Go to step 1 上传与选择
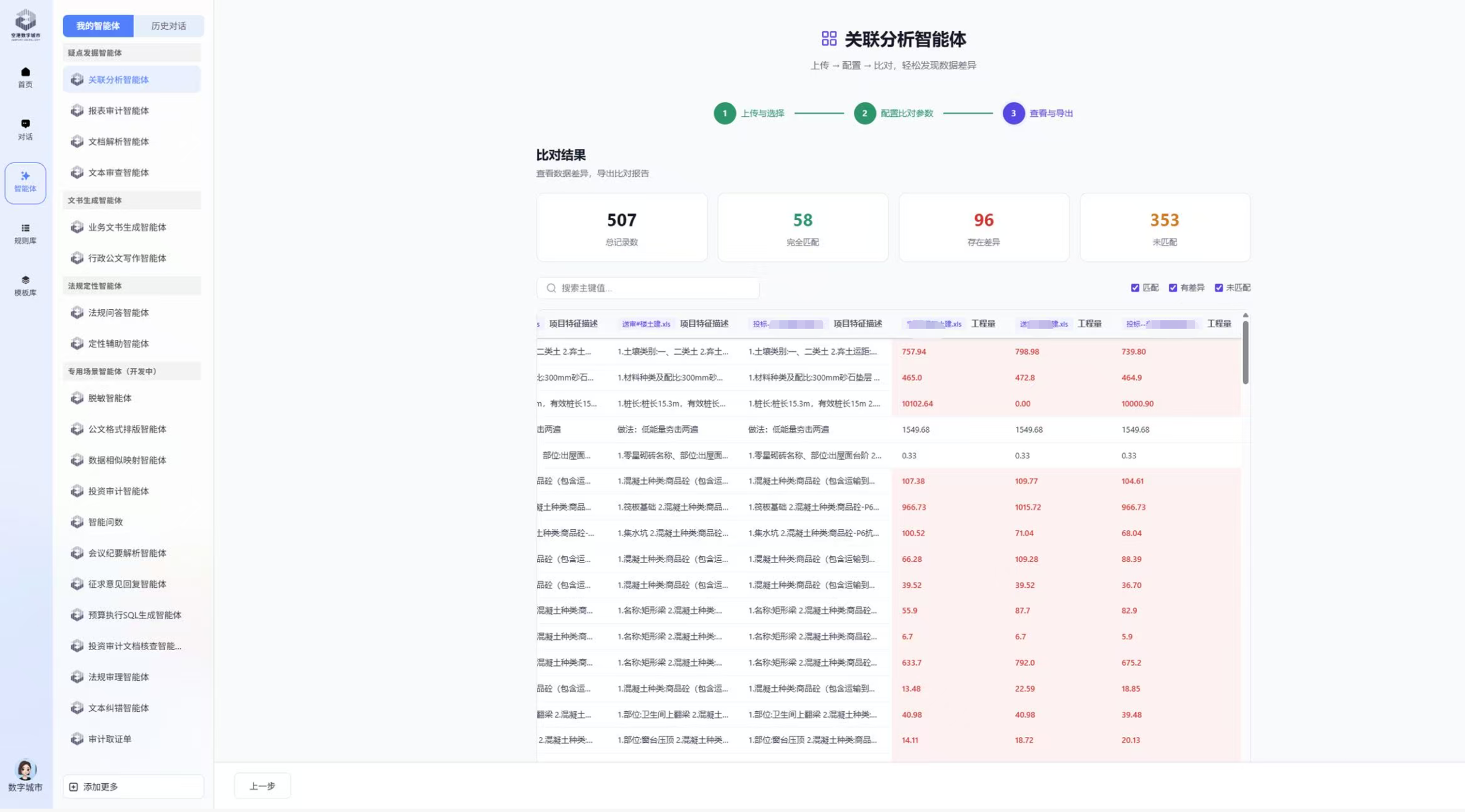This screenshot has width=1465, height=812. [749, 113]
